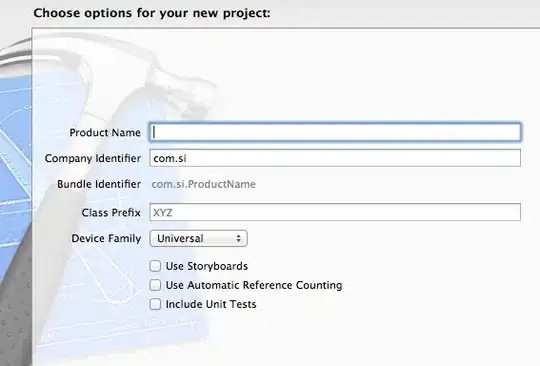Tick the Include Unit Tests checkbox
Screen dimensions: 540x366
click(155, 304)
